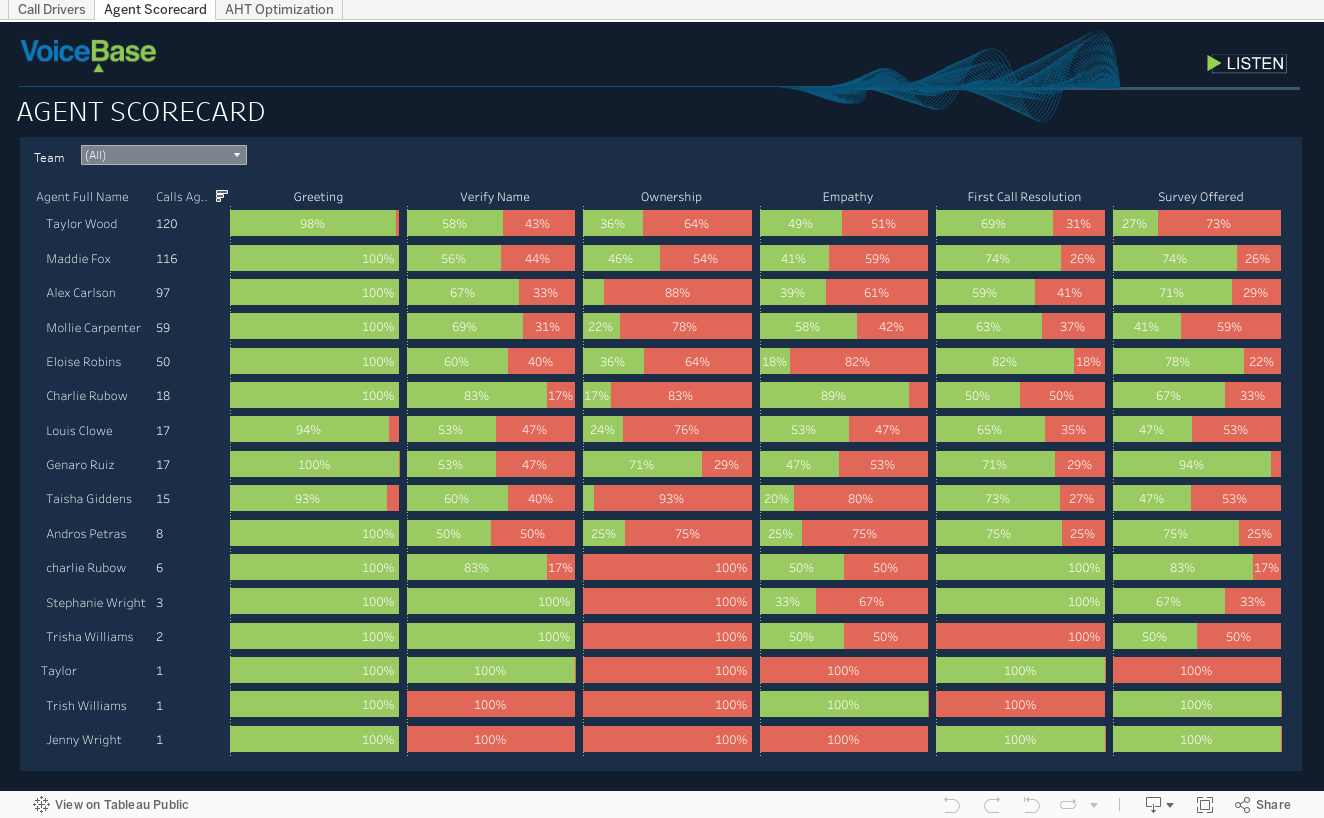Screen dimensions: 1324x818
Task: Click the sort icon beside Calls Ag..
Action: coord(222,196)
